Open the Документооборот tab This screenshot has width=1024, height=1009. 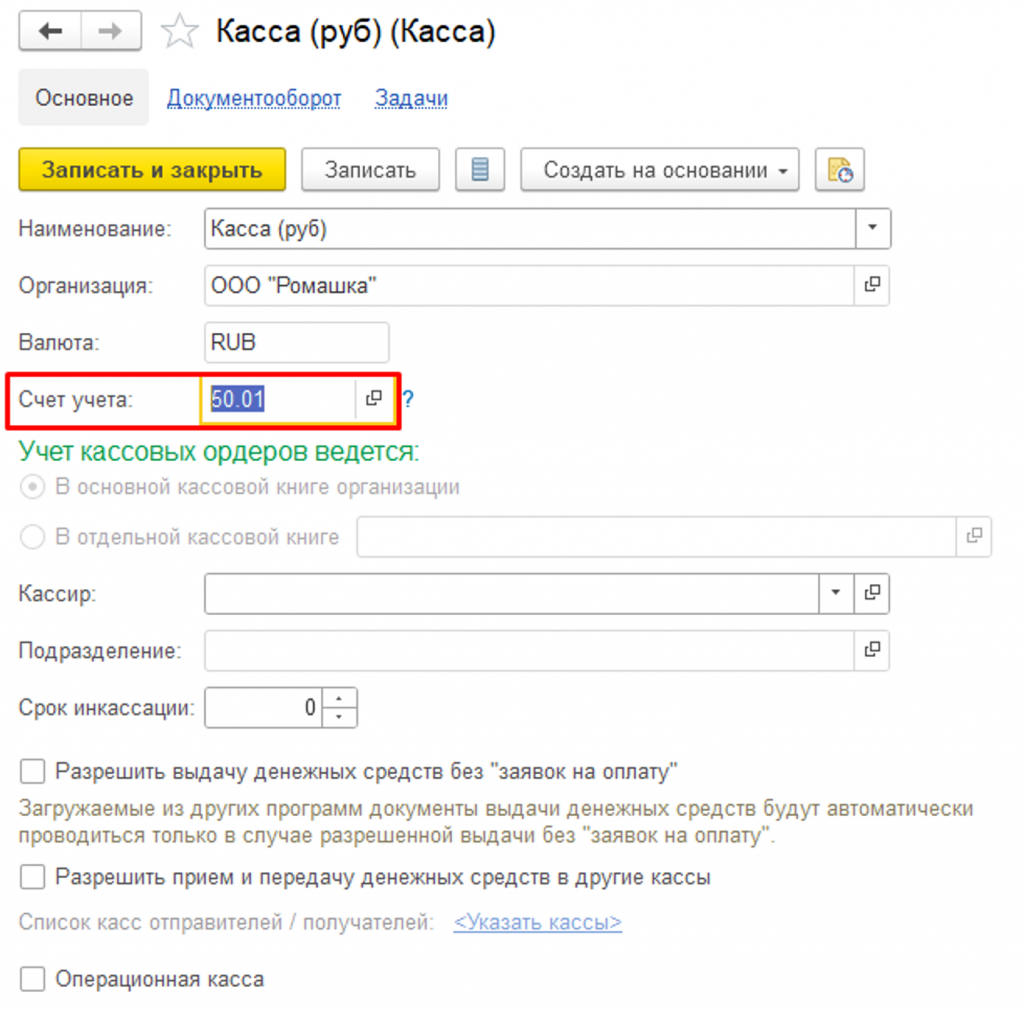pos(254,98)
